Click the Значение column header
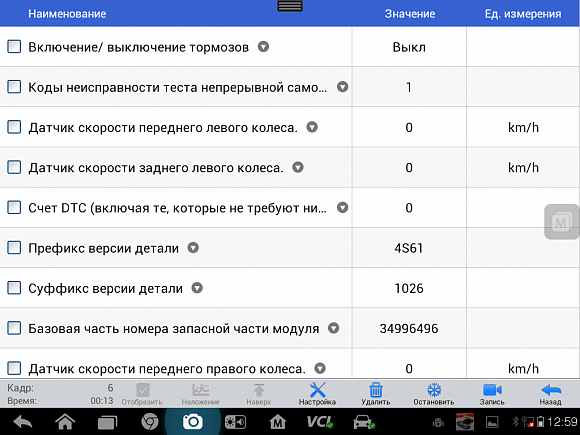Screen dimensions: 580x435 pos(409,14)
